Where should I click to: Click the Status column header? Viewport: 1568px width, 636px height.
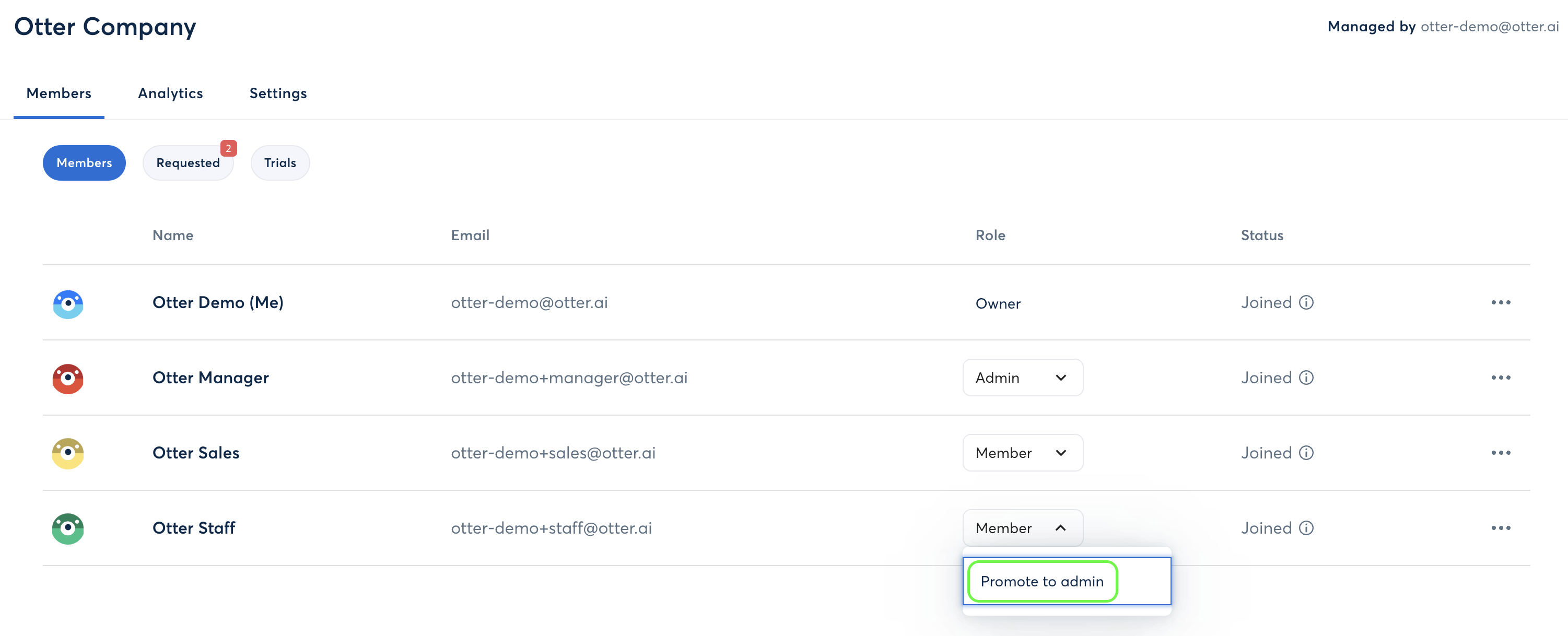tap(1262, 235)
